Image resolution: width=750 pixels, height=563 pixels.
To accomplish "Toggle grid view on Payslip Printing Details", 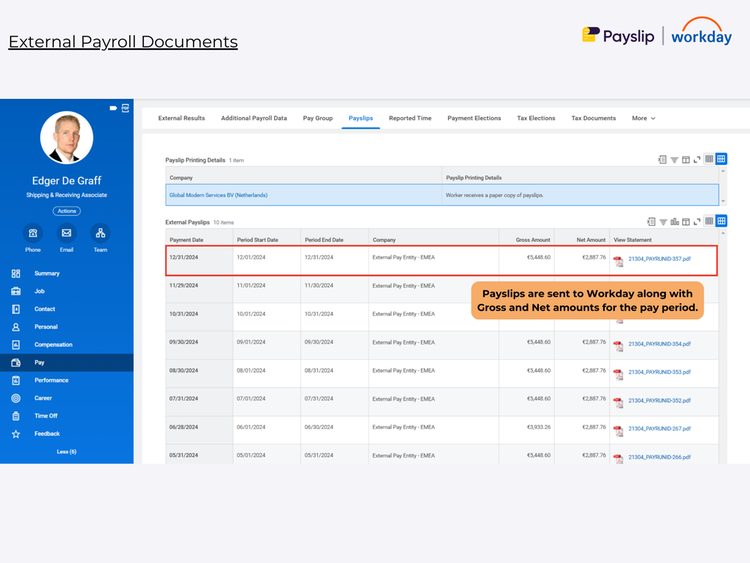I will point(721,159).
